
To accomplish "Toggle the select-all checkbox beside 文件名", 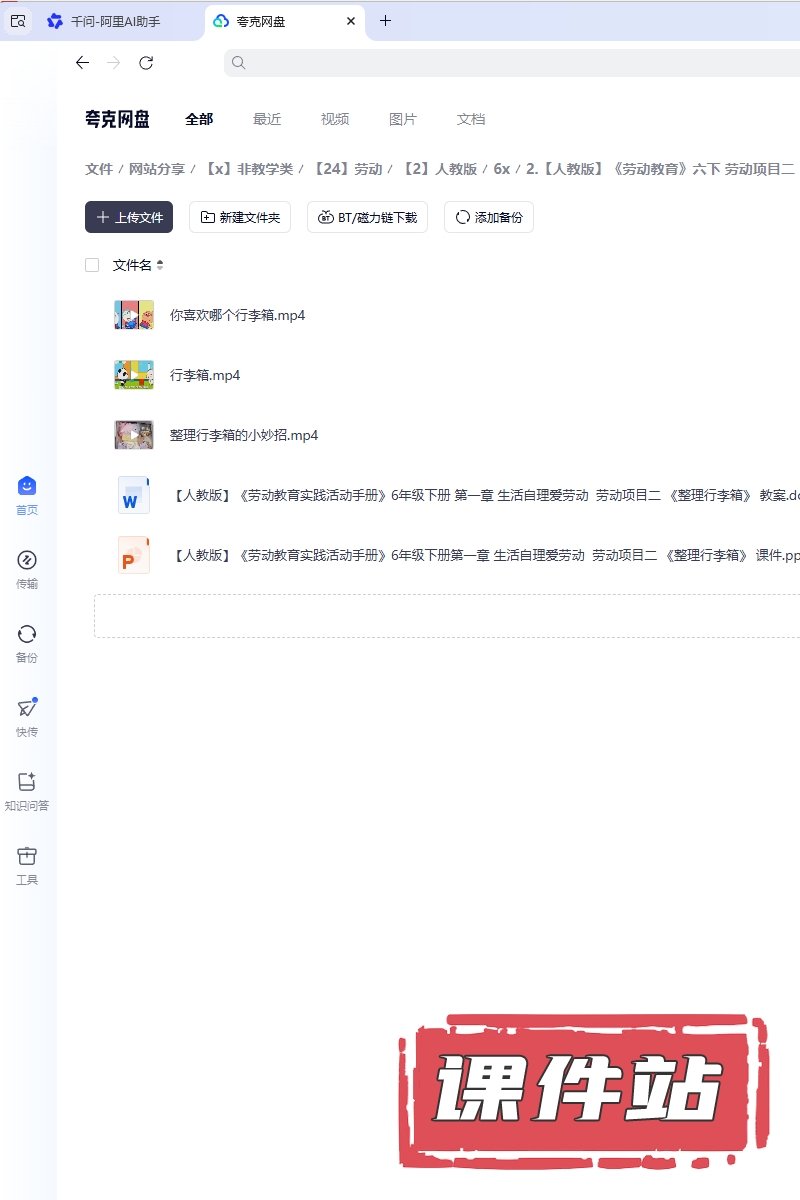I will (92, 265).
